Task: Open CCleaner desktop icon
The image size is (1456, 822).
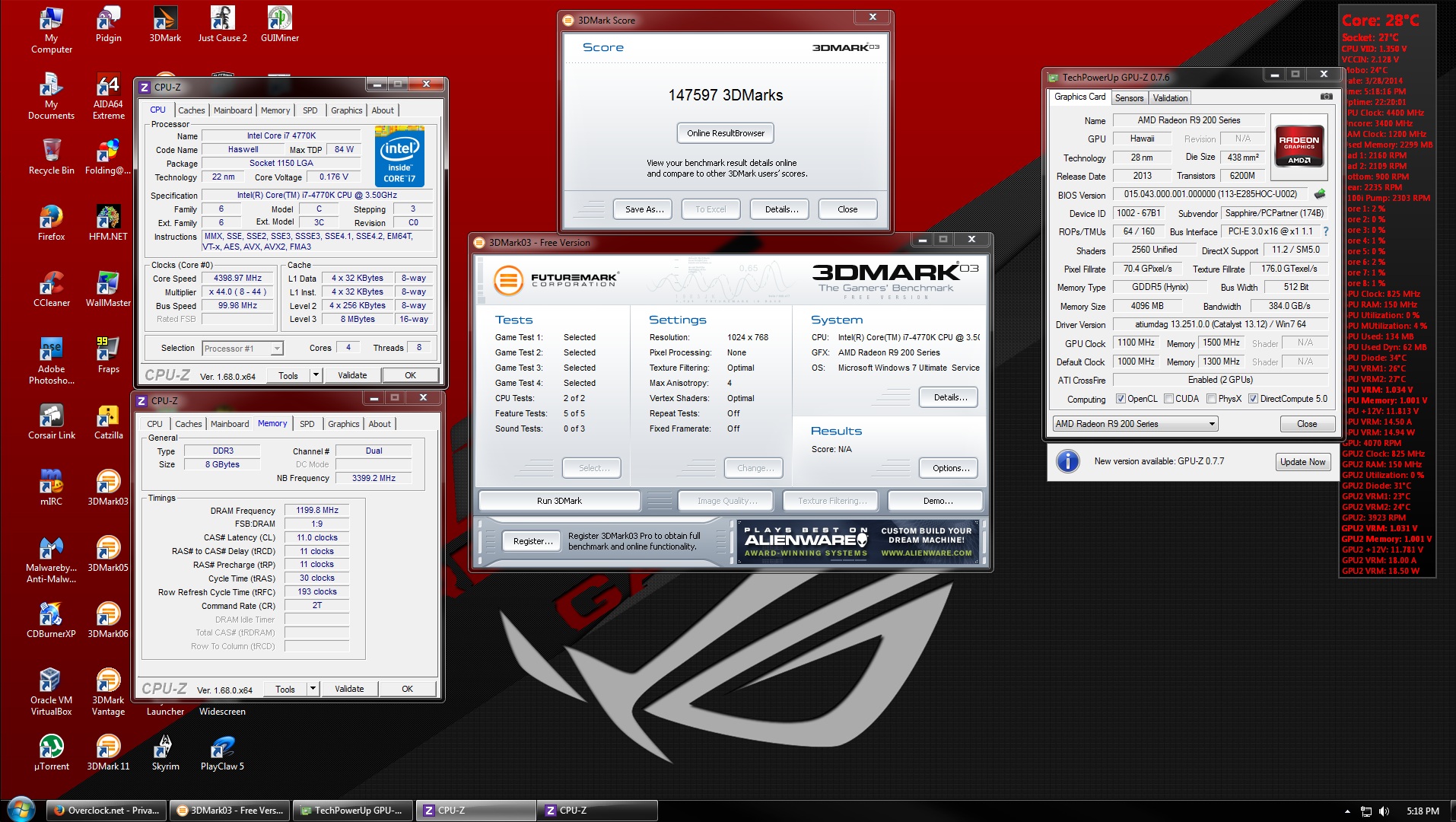Action: (x=51, y=289)
